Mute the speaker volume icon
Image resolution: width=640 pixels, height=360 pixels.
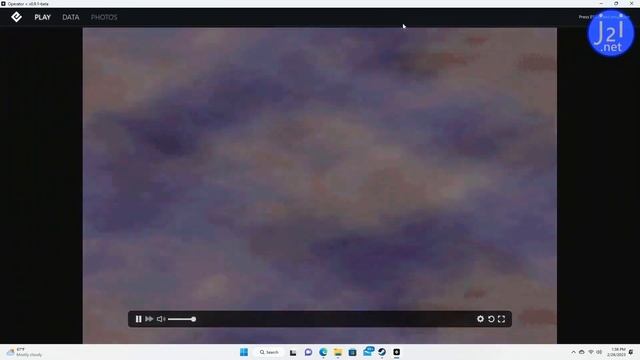click(x=161, y=319)
